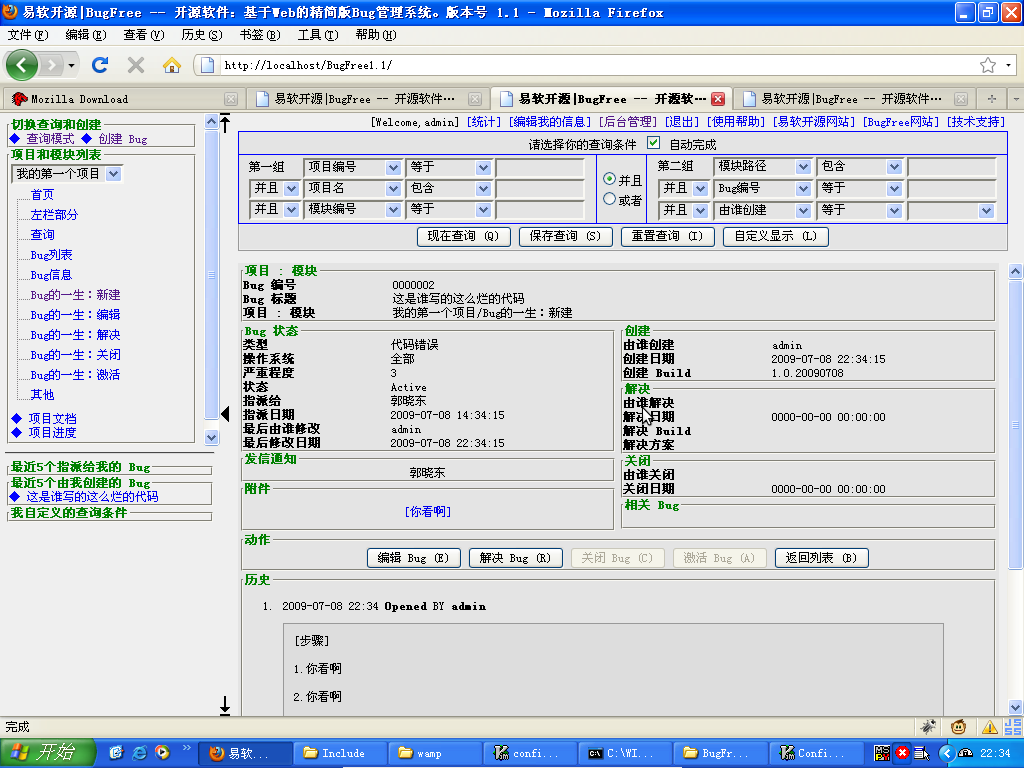Screen dimensions: 1024x768
Task: Open the recent pages history arrow
Action: (x=71, y=65)
